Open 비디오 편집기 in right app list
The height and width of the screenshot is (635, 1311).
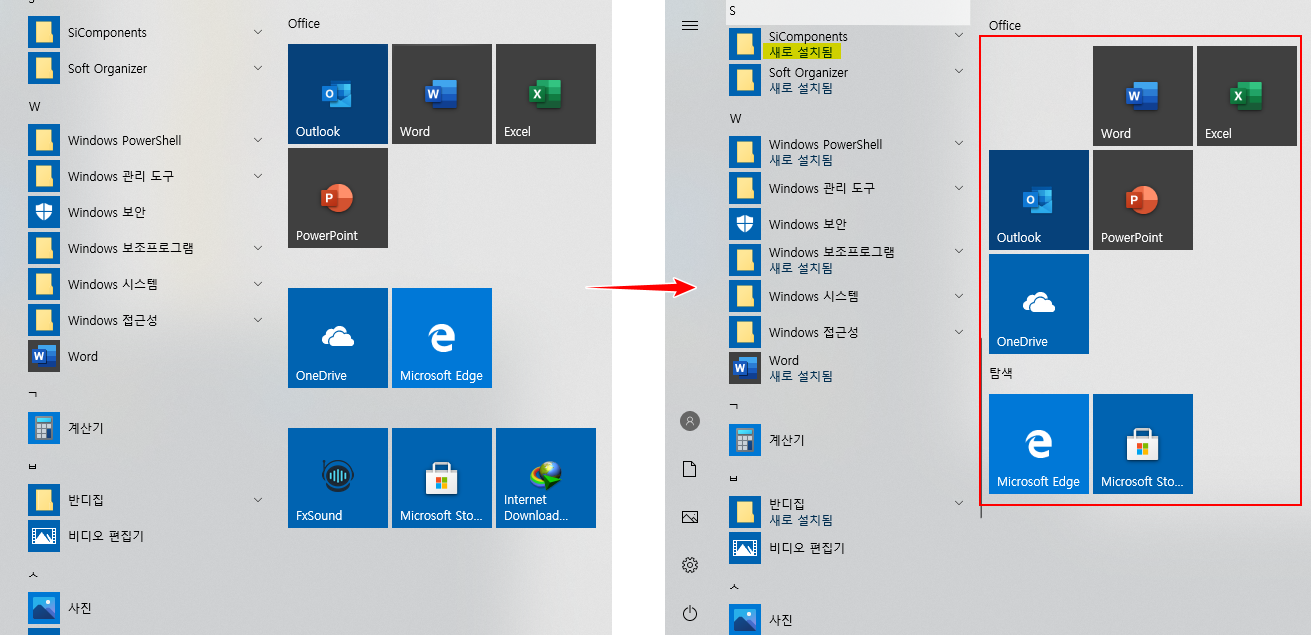point(848,548)
